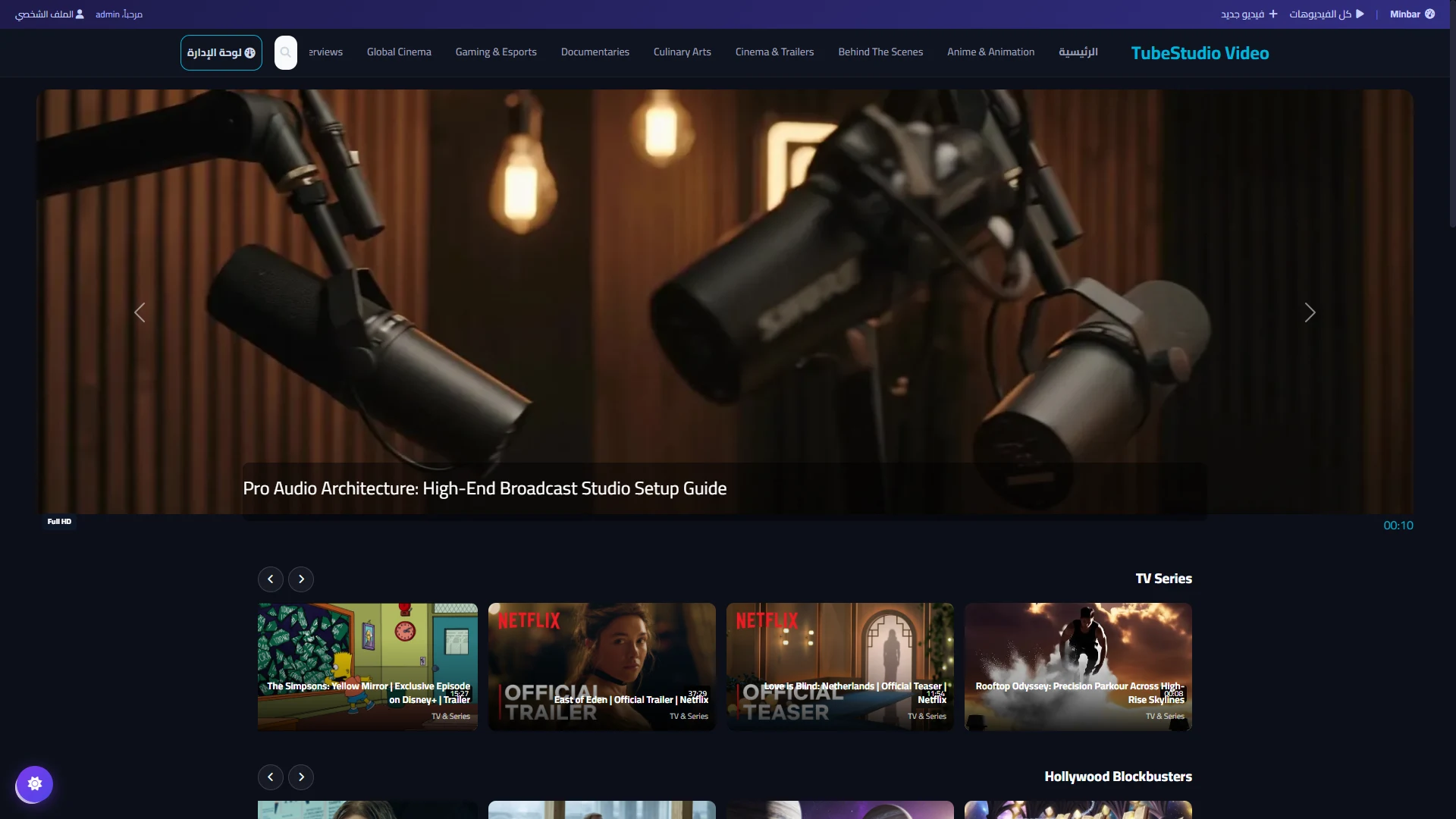The width and height of the screenshot is (1456, 819).
Task: Open East of Eden Official Trailer thumbnail
Action: (x=602, y=667)
